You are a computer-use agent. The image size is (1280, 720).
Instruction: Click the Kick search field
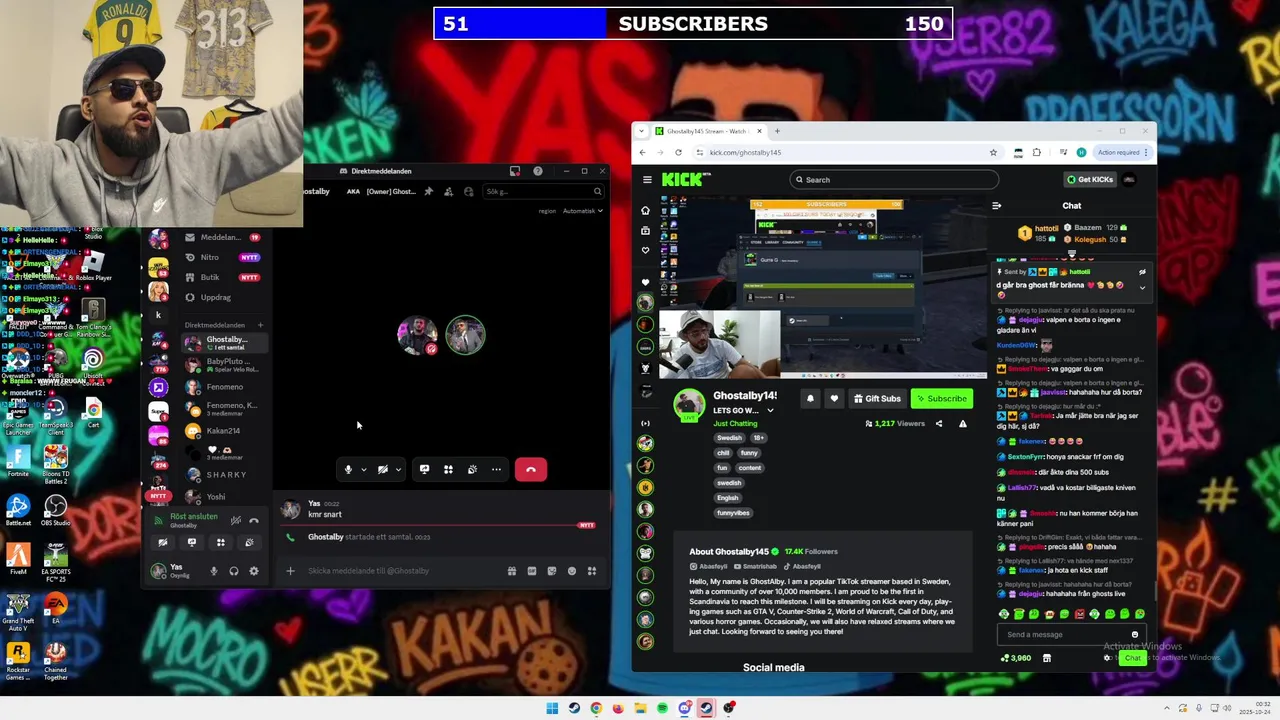(894, 180)
